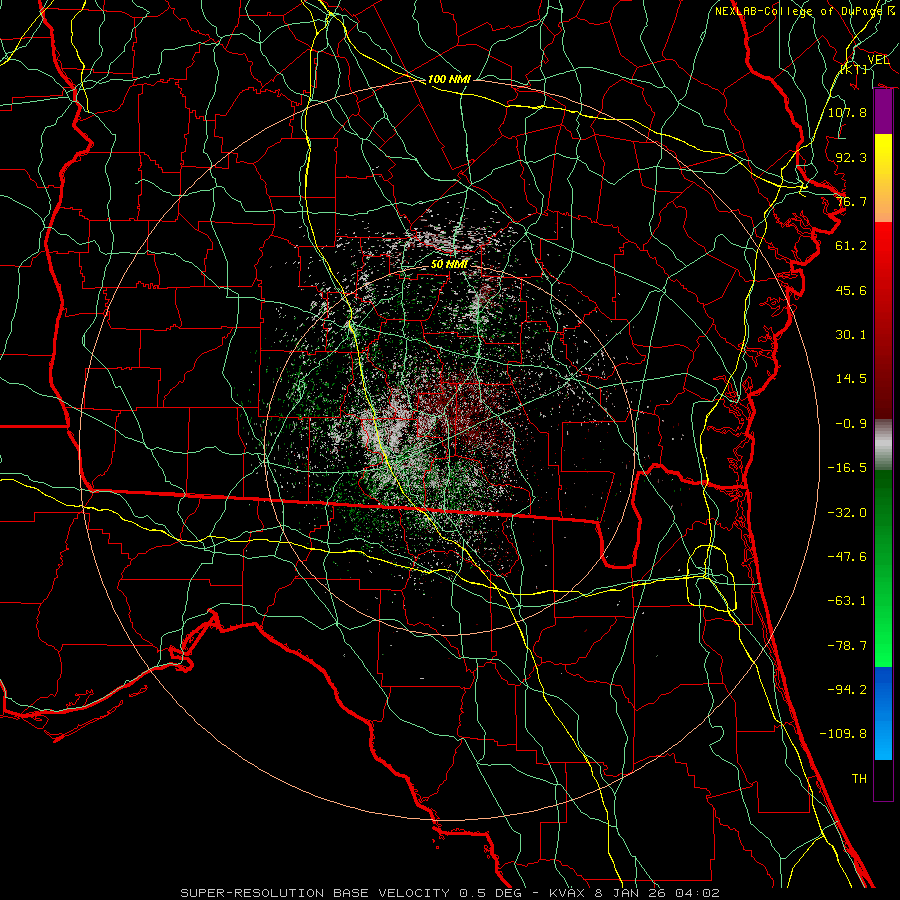
Task: Click the [KT] units label
Action: tap(854, 69)
